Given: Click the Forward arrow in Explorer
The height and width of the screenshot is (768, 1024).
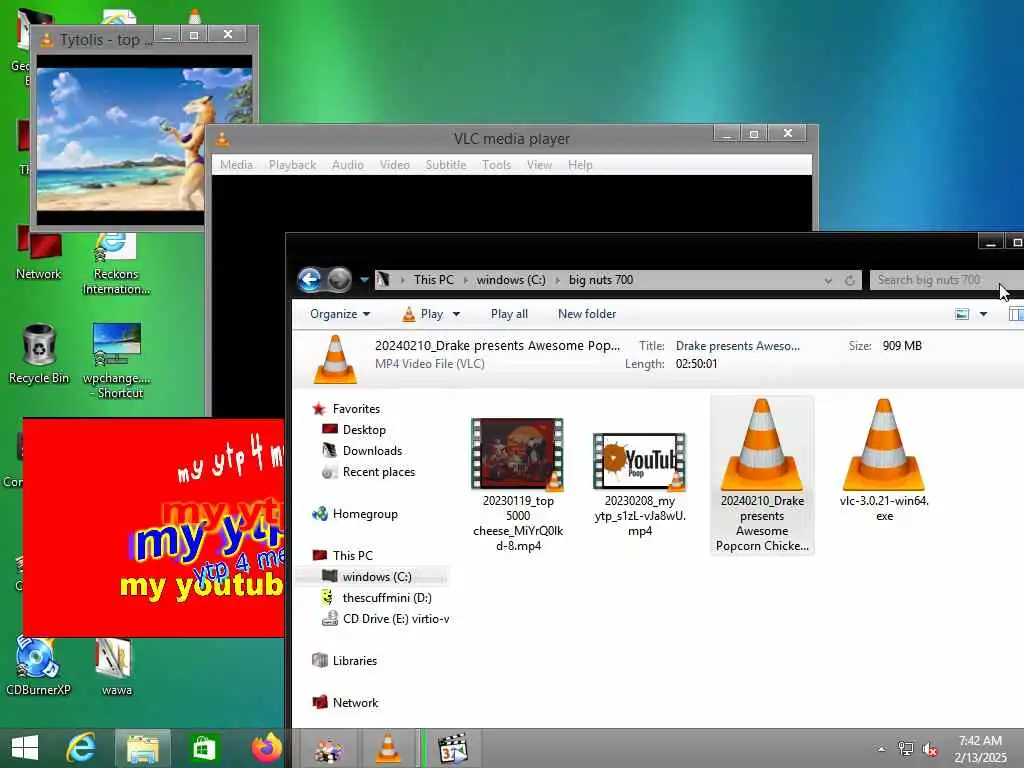Looking at the screenshot, I should [340, 280].
